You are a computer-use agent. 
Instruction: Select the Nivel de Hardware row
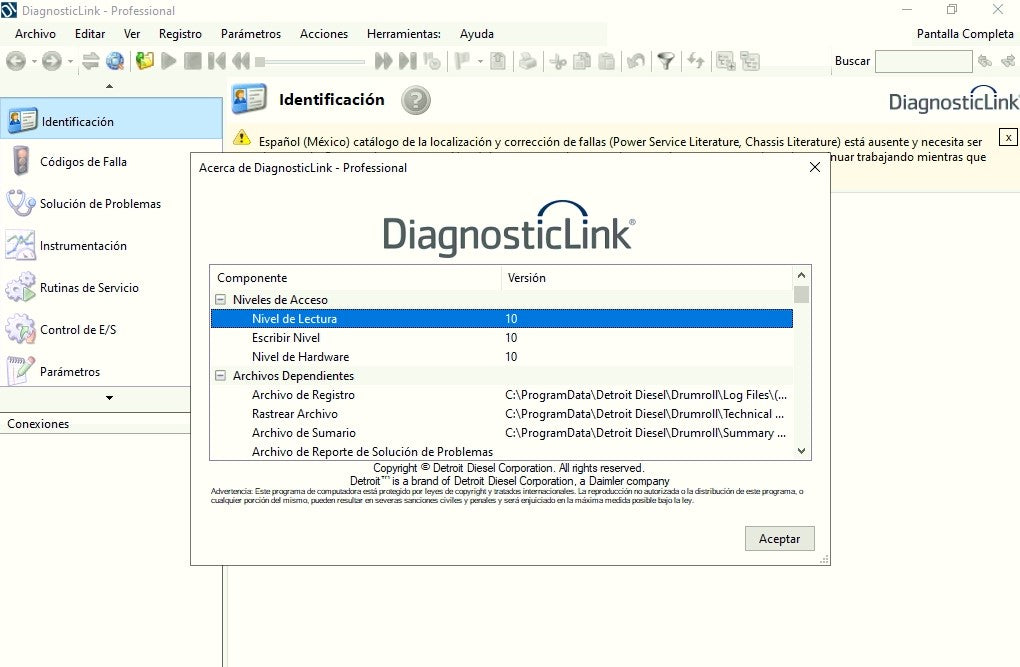tap(502, 357)
